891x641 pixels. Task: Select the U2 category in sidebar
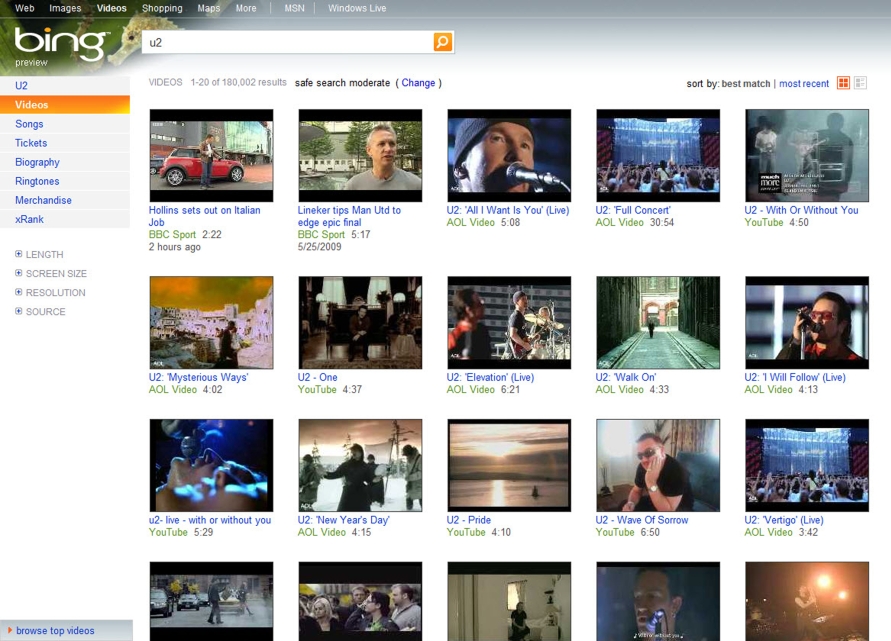[65, 86]
